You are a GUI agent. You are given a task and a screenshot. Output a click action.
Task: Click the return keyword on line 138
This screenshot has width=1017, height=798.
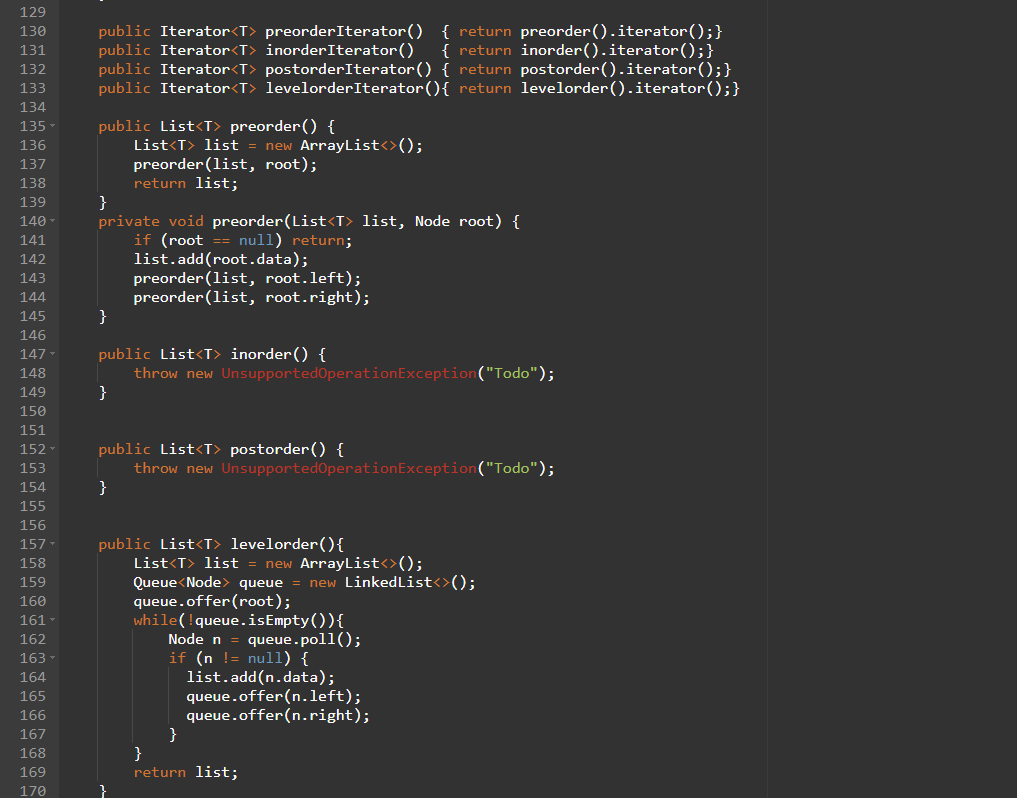(159, 182)
